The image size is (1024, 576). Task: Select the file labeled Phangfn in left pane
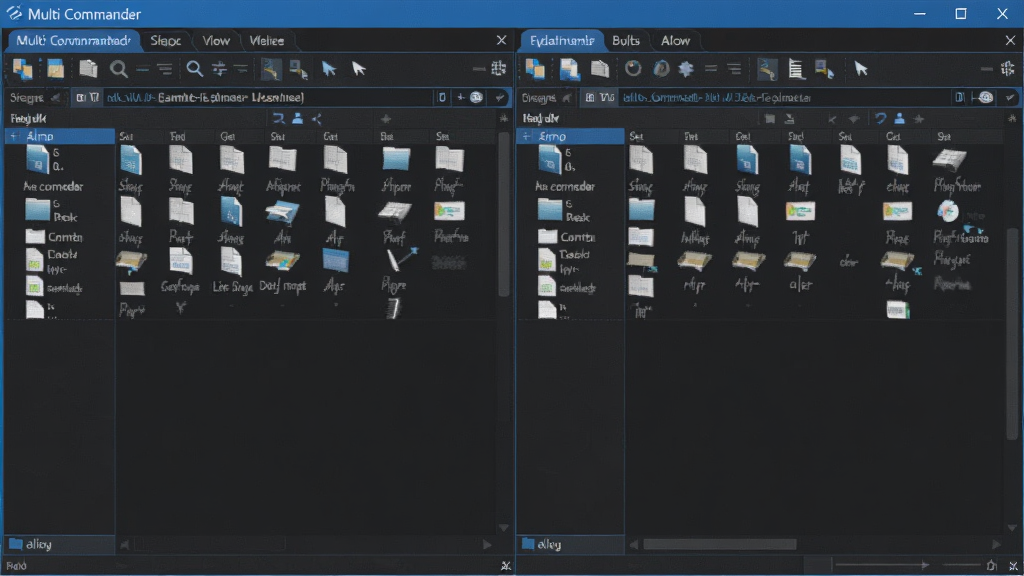(x=337, y=170)
